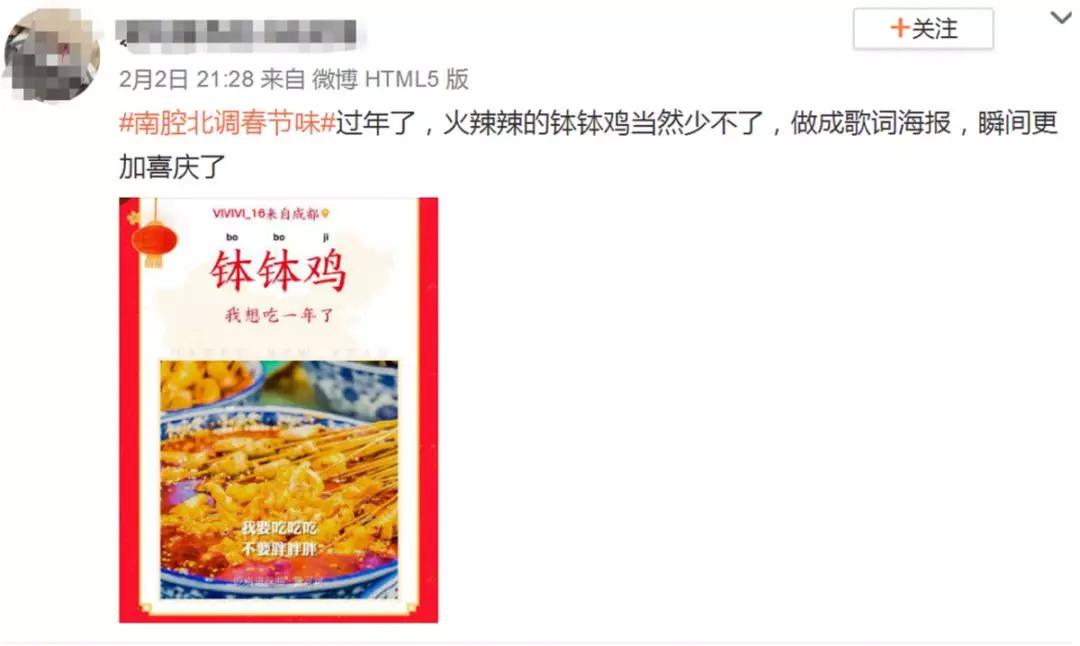The image size is (1080, 646).
Task: Follow this user via the 关注 button
Action: [x=923, y=28]
